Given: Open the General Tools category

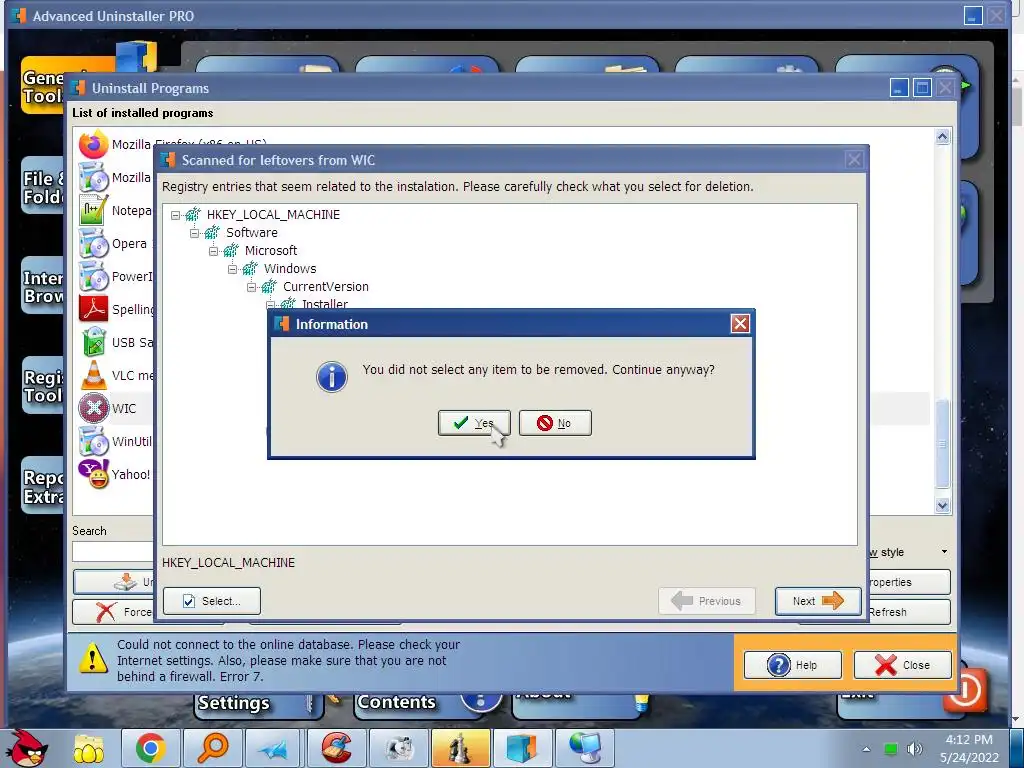Looking at the screenshot, I should click(x=43, y=86).
